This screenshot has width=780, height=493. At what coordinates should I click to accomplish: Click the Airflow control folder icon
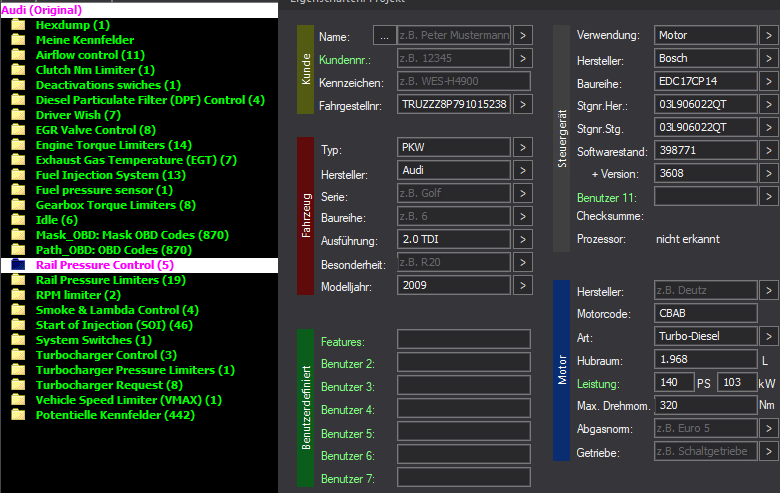tap(18, 55)
